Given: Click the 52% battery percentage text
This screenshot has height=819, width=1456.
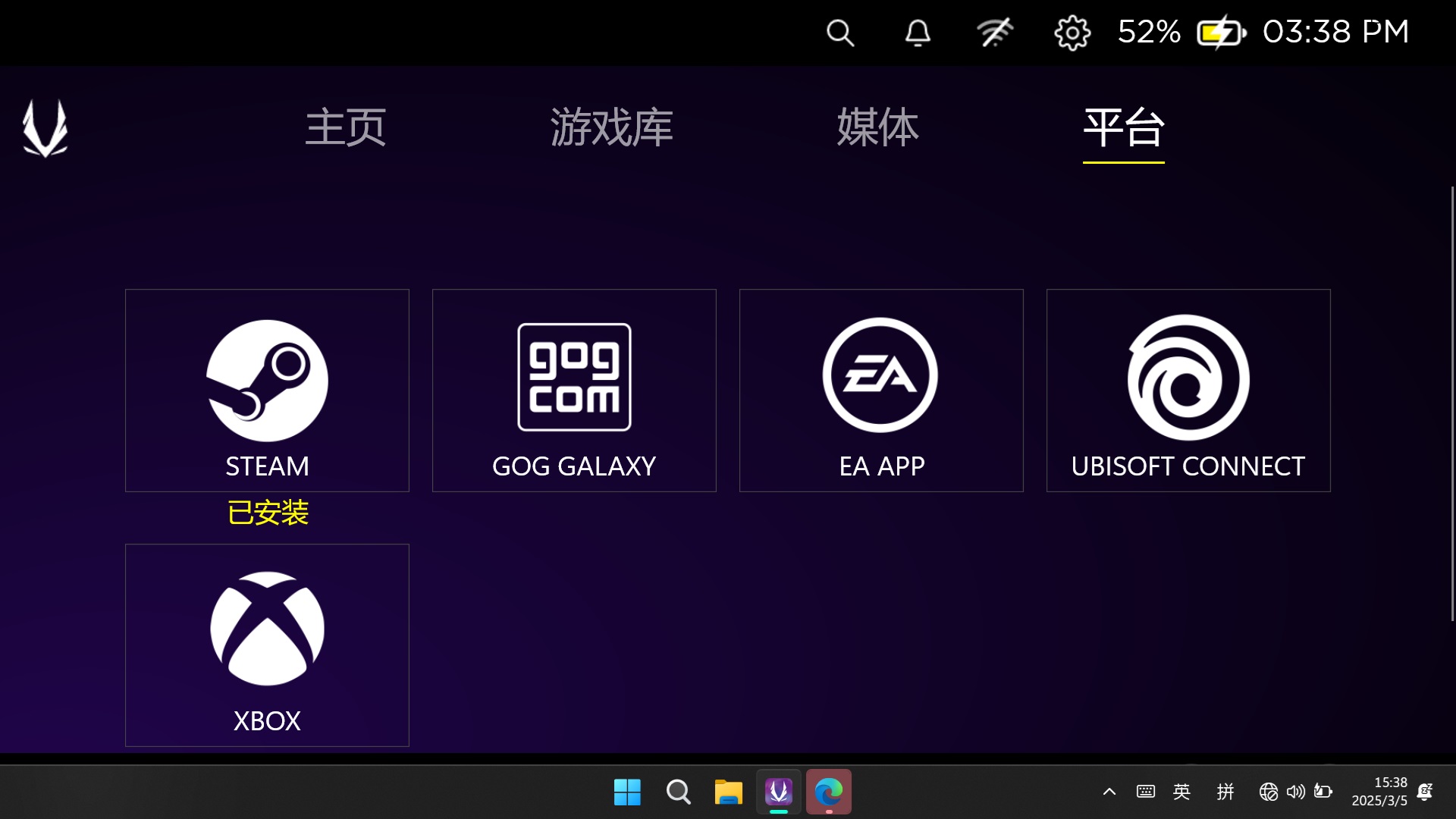Looking at the screenshot, I should pyautogui.click(x=1149, y=32).
